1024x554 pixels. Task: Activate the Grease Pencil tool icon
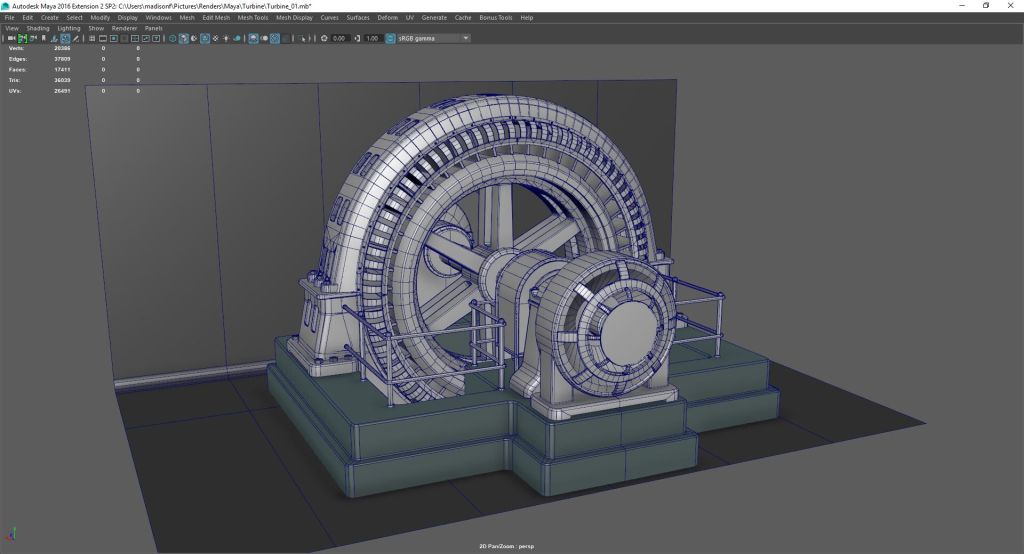click(78, 38)
